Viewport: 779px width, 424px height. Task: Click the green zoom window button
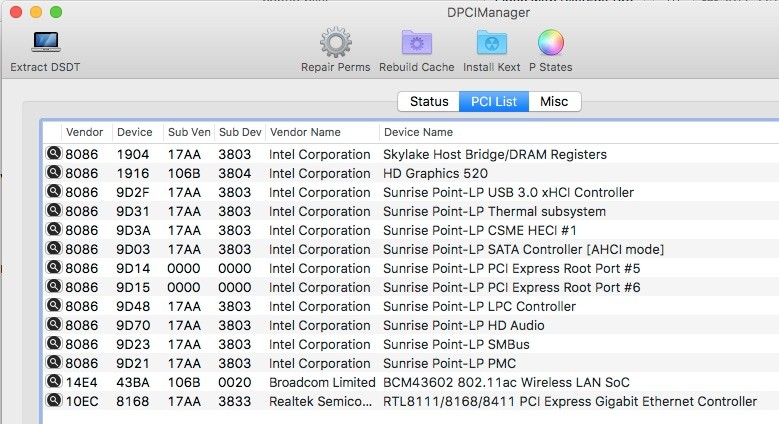[55, 12]
